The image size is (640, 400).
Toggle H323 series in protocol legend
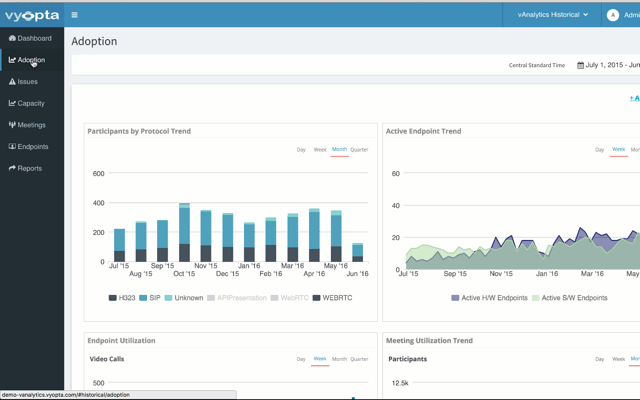[x=122, y=298]
